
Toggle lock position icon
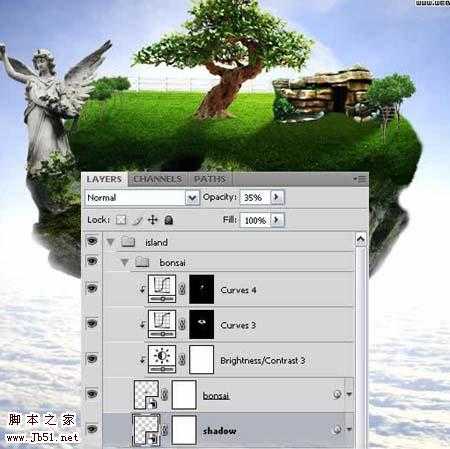[153, 220]
